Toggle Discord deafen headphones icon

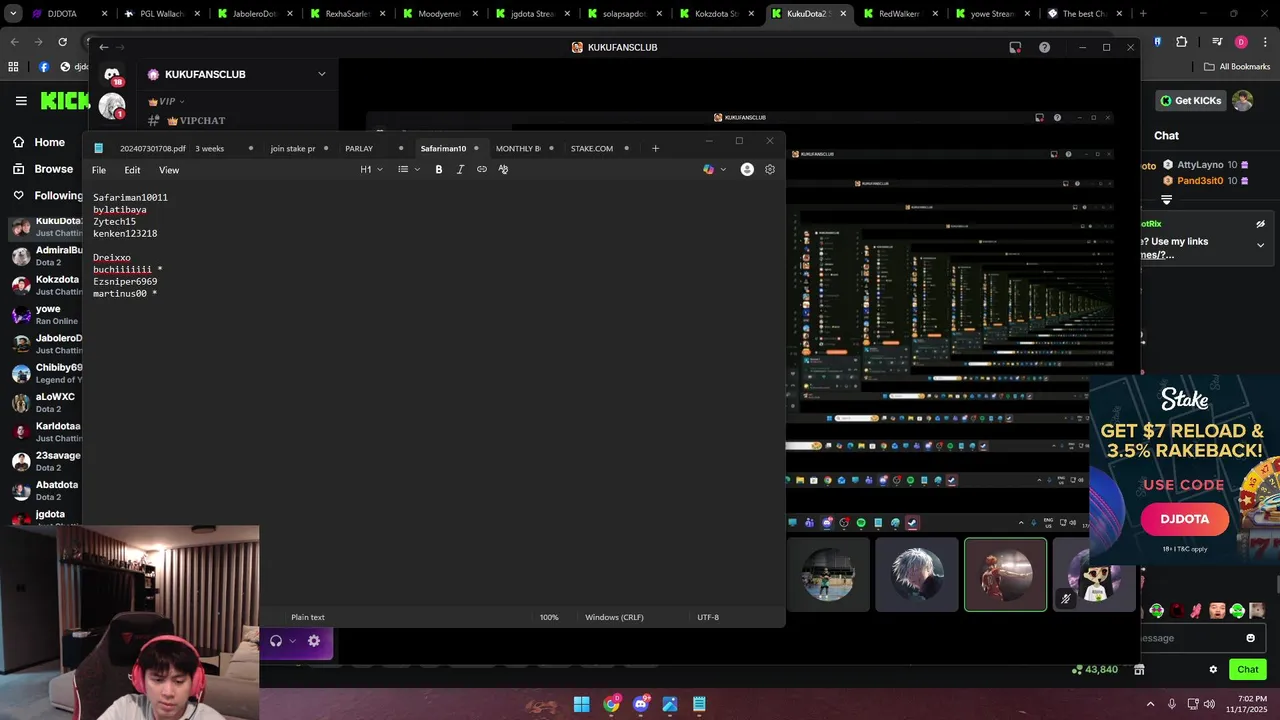276,641
